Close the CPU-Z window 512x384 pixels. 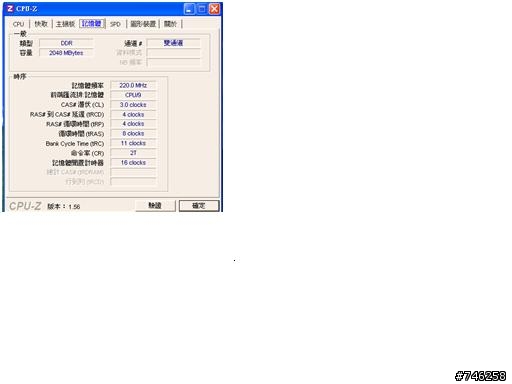pyautogui.click(x=214, y=9)
